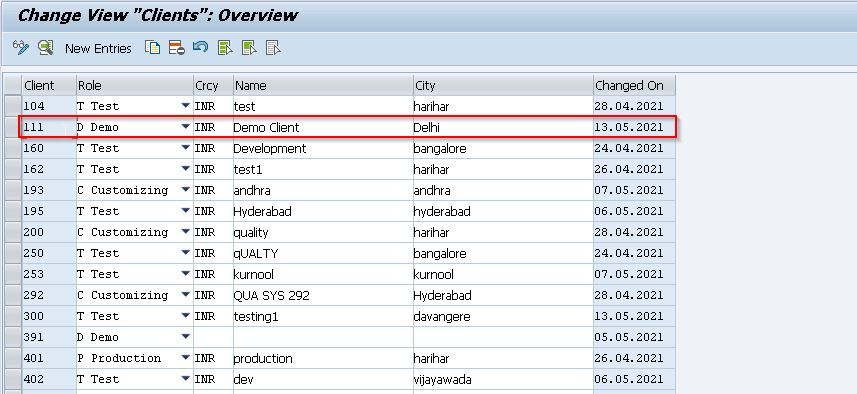Open Role dropdown for client 111 Demo
Viewport: 857px width, 394px height.
click(186, 127)
